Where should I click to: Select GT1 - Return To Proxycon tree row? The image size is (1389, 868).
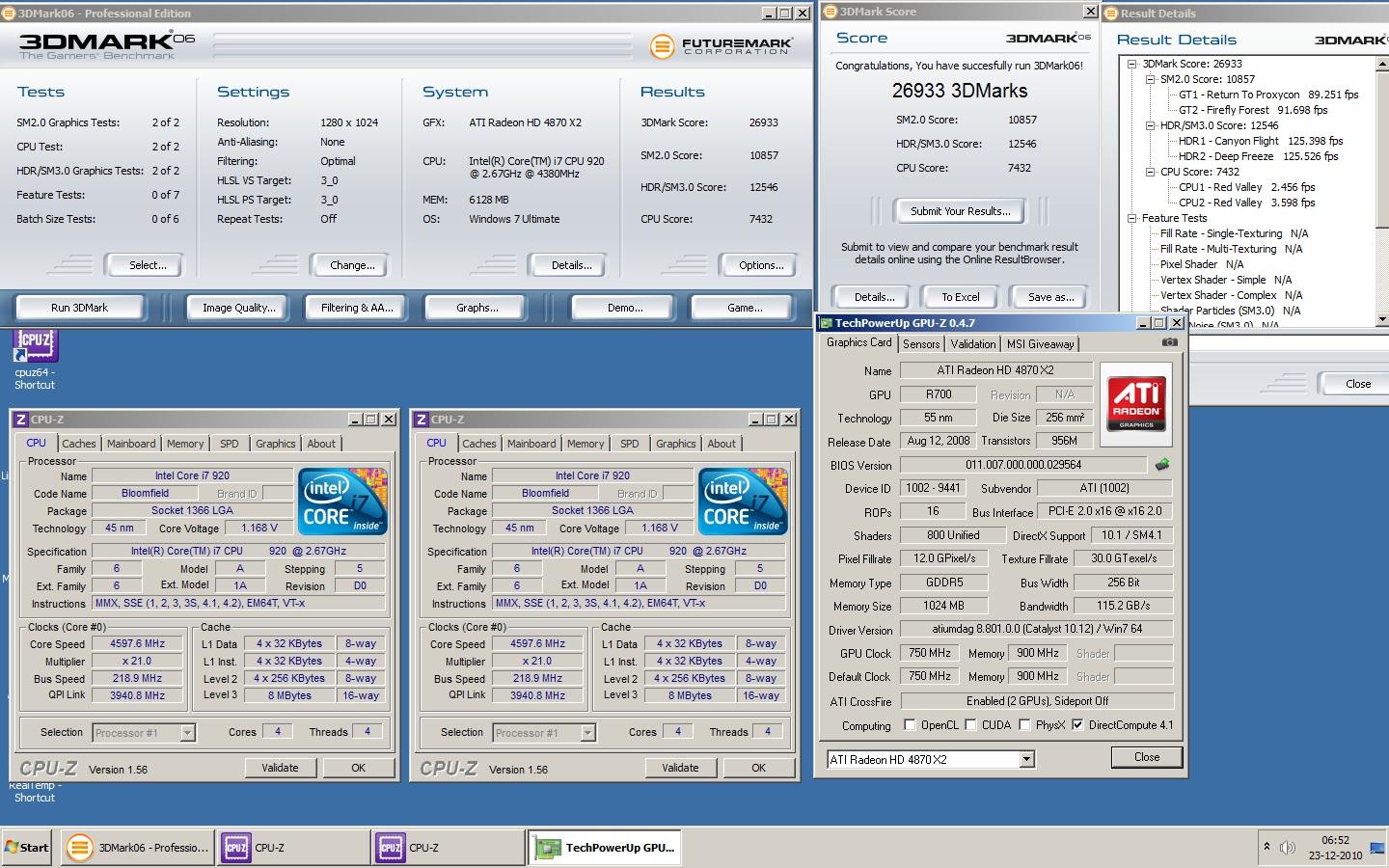[1268, 95]
